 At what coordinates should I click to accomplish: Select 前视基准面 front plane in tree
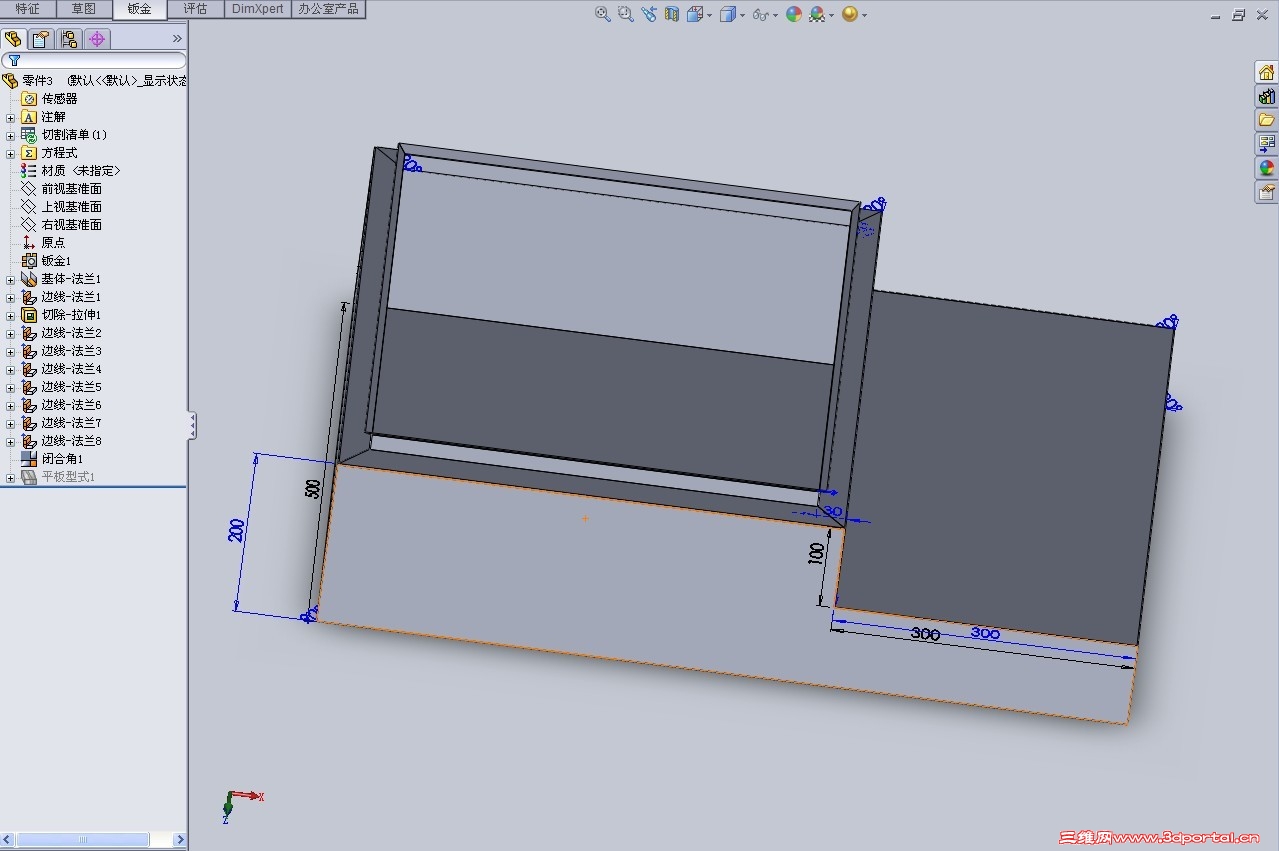(x=71, y=188)
